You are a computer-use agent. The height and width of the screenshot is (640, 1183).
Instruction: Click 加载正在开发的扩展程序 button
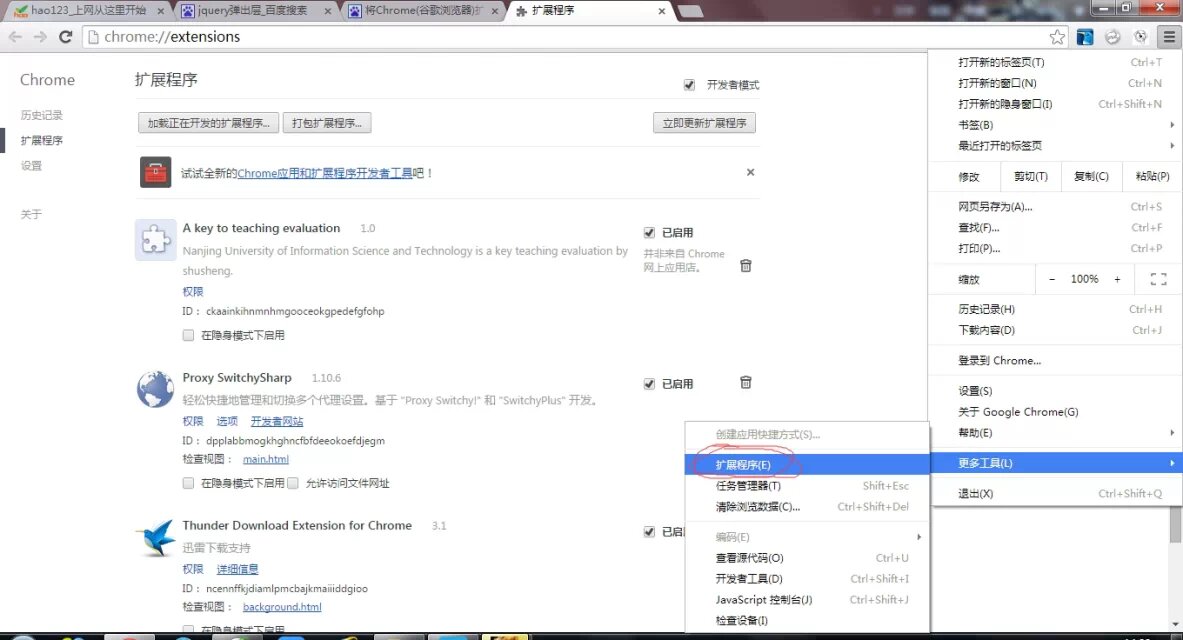point(208,123)
